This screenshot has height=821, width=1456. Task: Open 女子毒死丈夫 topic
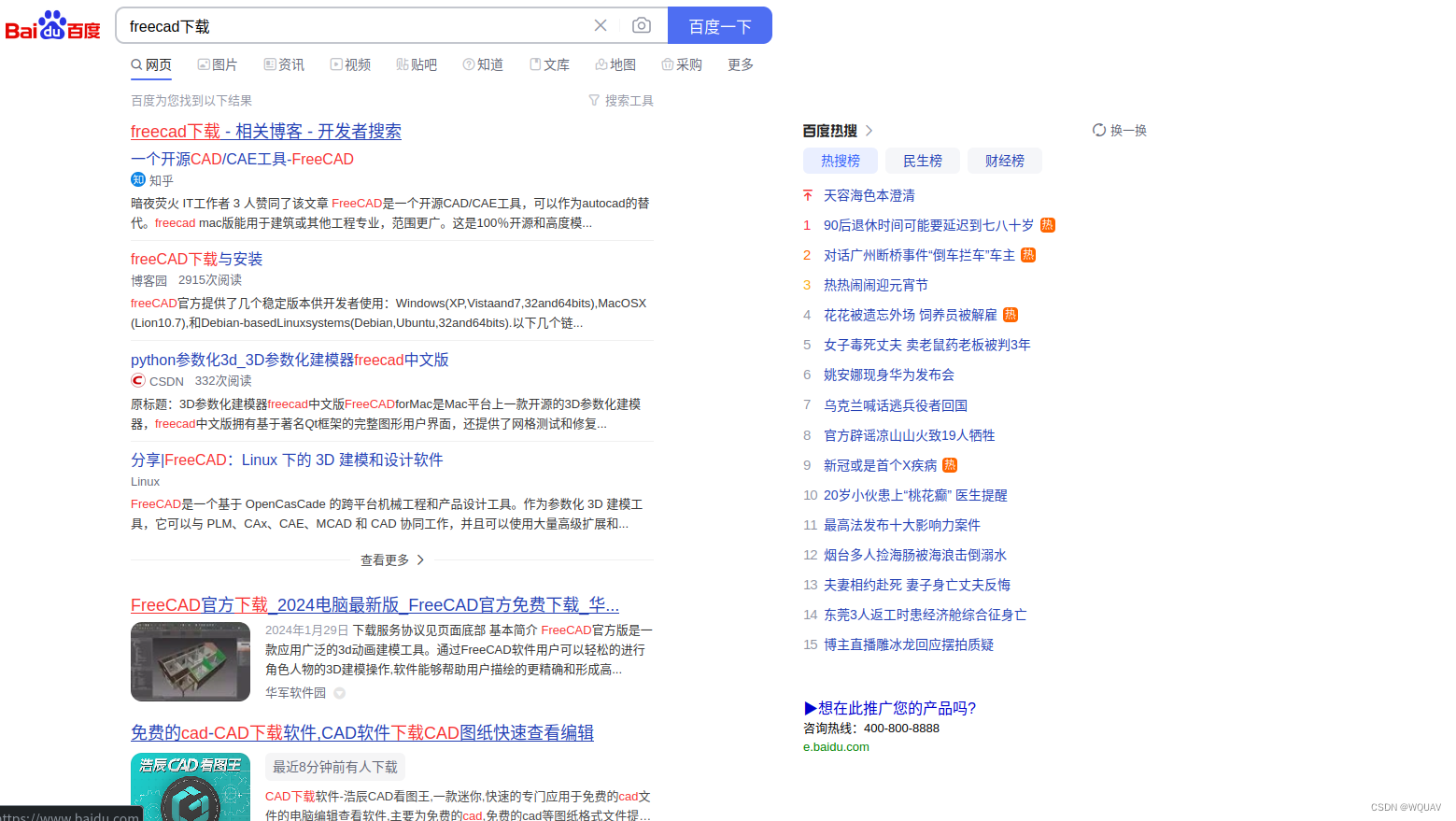(927, 345)
